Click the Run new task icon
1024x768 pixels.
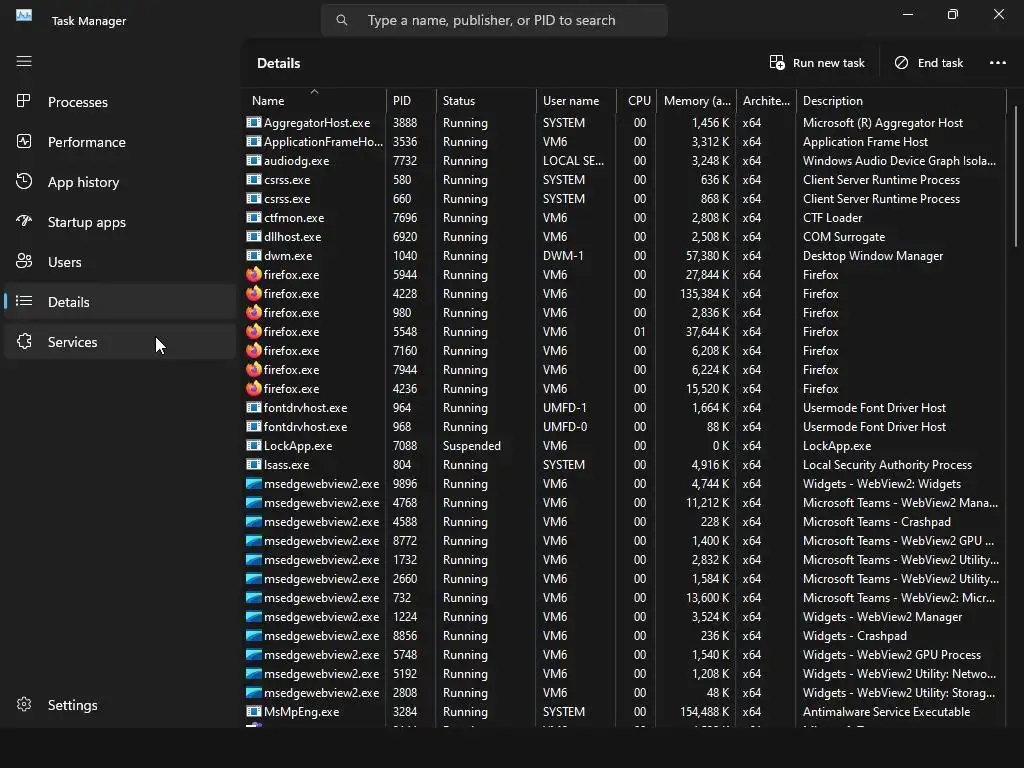tap(777, 63)
